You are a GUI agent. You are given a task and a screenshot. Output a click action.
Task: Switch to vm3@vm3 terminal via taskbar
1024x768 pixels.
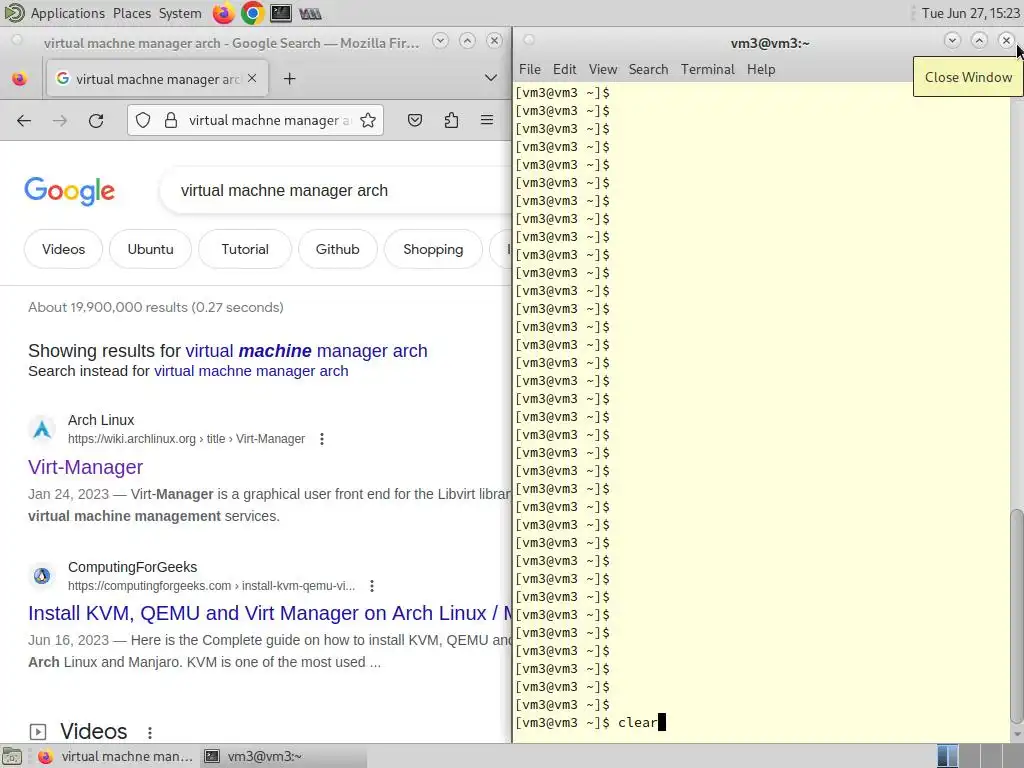click(x=284, y=756)
